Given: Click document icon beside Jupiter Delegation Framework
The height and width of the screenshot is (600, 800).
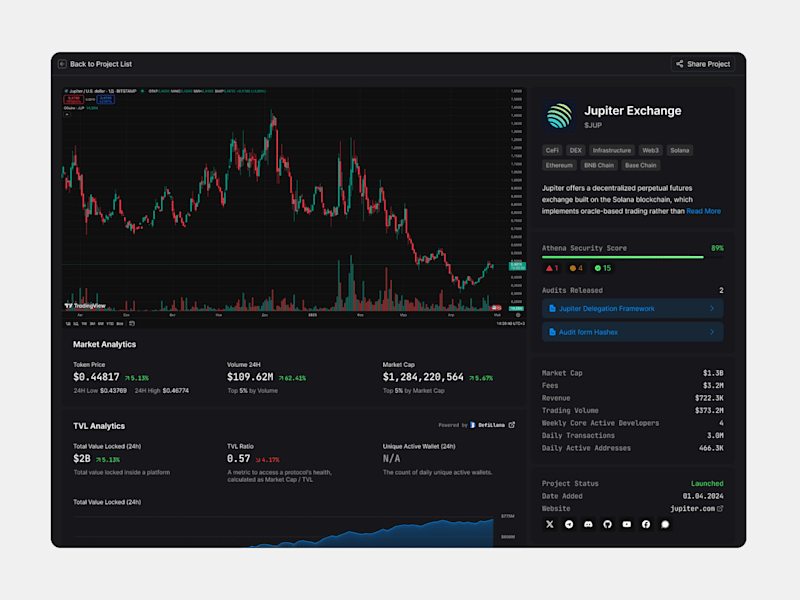Looking at the screenshot, I should (552, 309).
